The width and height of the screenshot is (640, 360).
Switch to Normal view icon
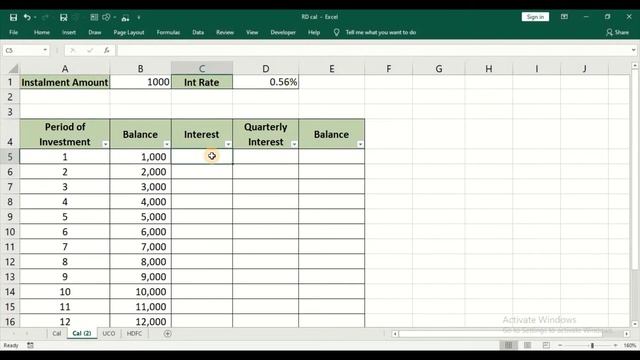pos(509,345)
